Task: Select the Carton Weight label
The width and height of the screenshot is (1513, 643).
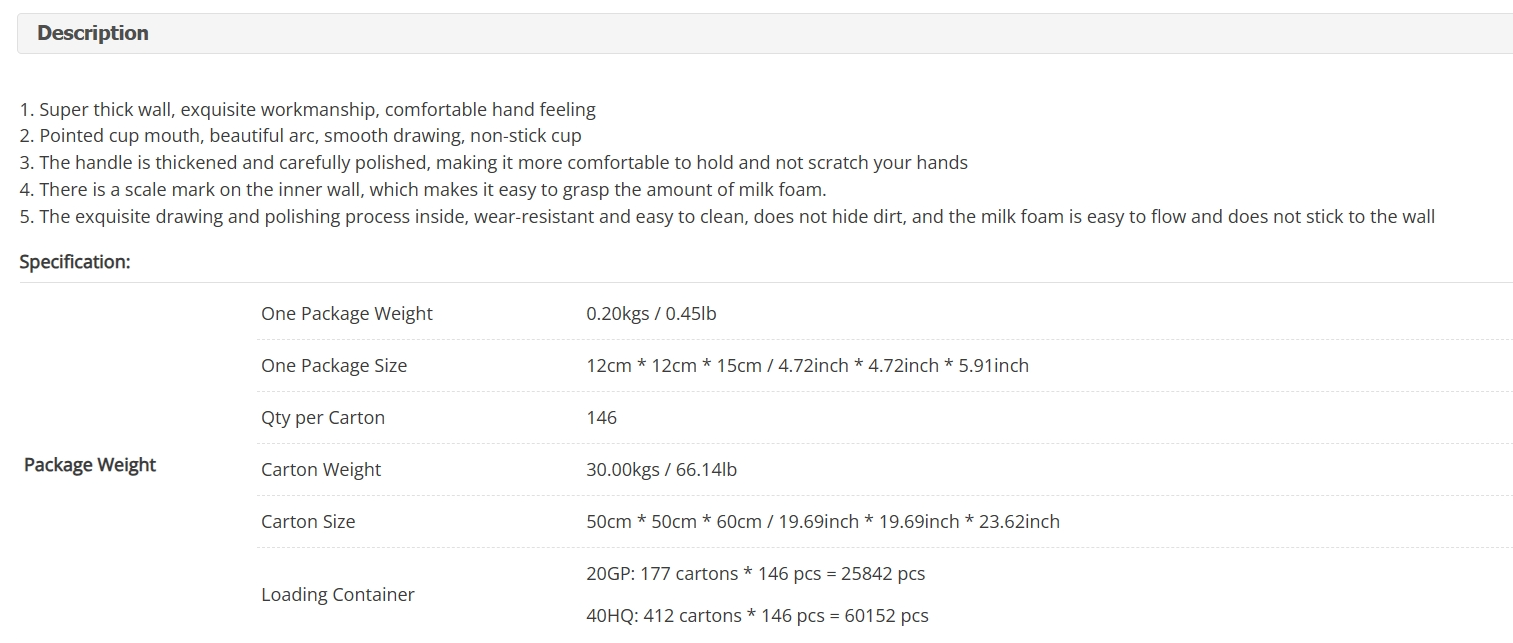Action: coord(321,470)
